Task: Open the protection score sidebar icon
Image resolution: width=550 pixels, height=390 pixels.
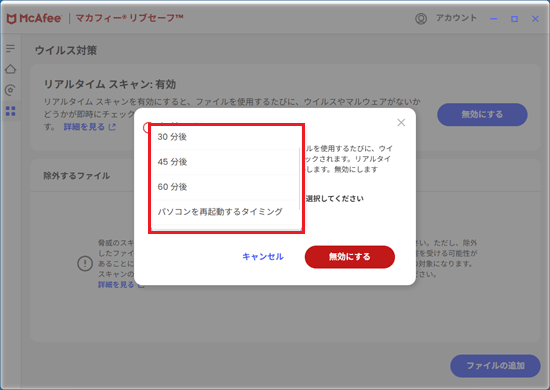Action: [11, 90]
